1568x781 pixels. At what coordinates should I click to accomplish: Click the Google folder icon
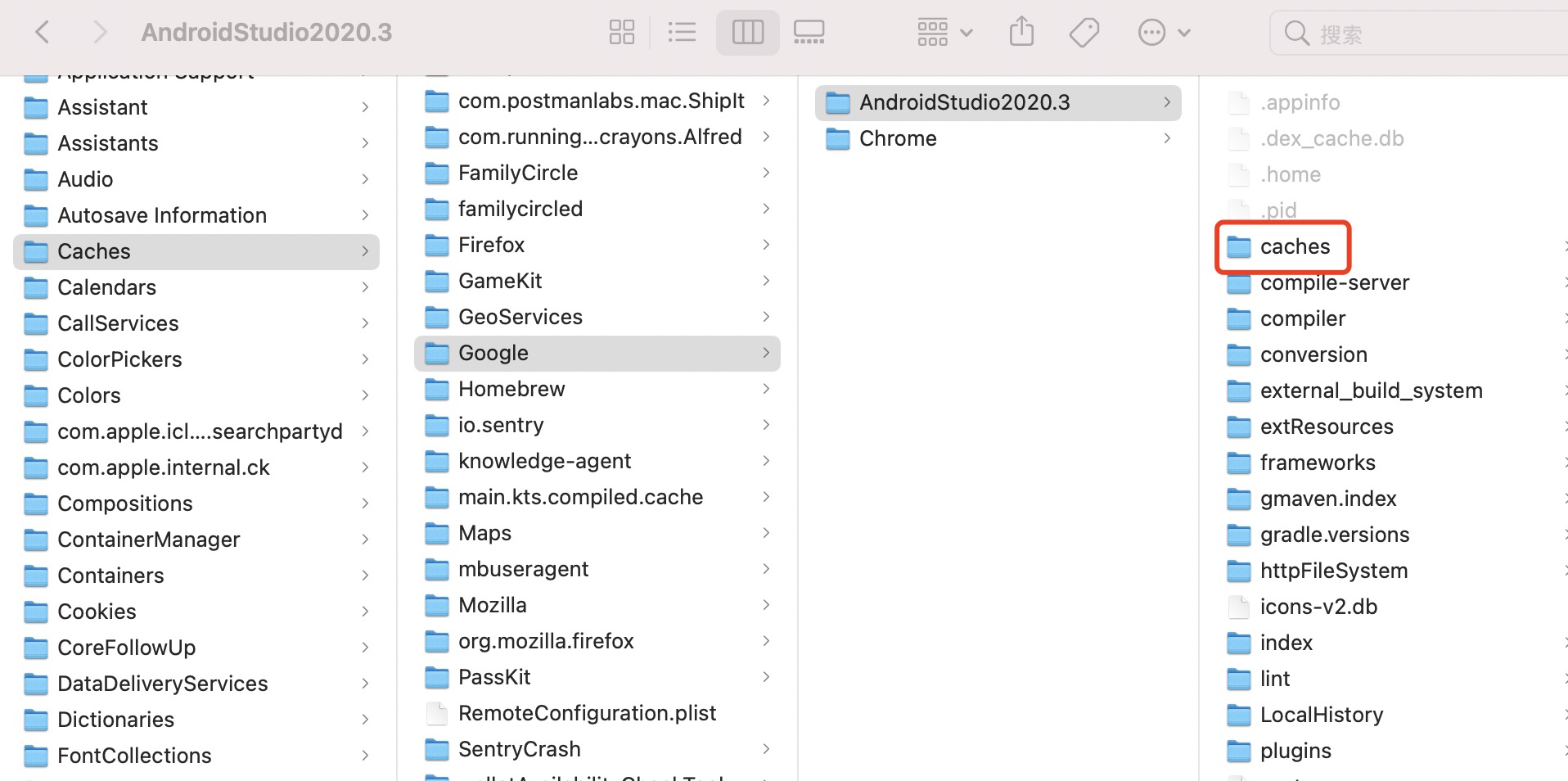click(437, 353)
